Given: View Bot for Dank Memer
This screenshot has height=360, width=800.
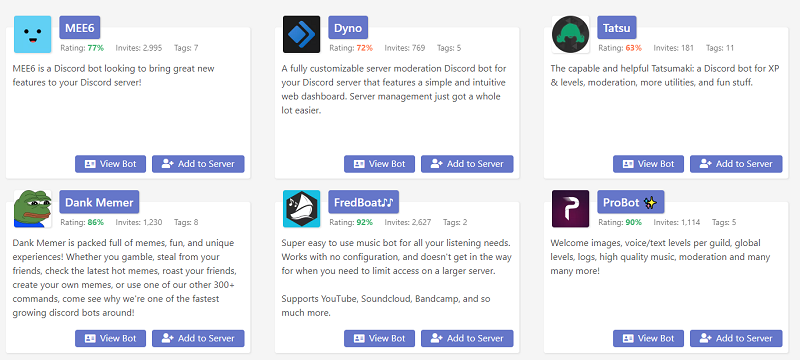Looking at the screenshot, I should click(x=110, y=338).
